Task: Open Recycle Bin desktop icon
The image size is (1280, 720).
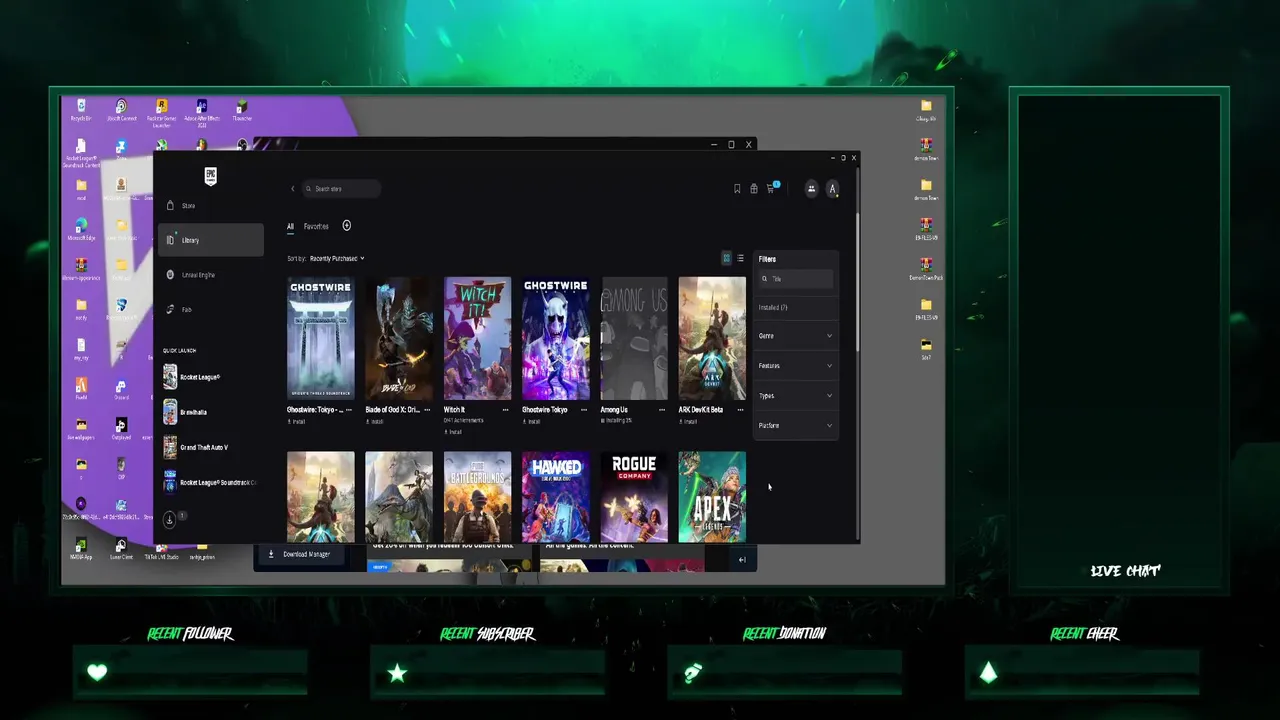Action: [x=81, y=111]
